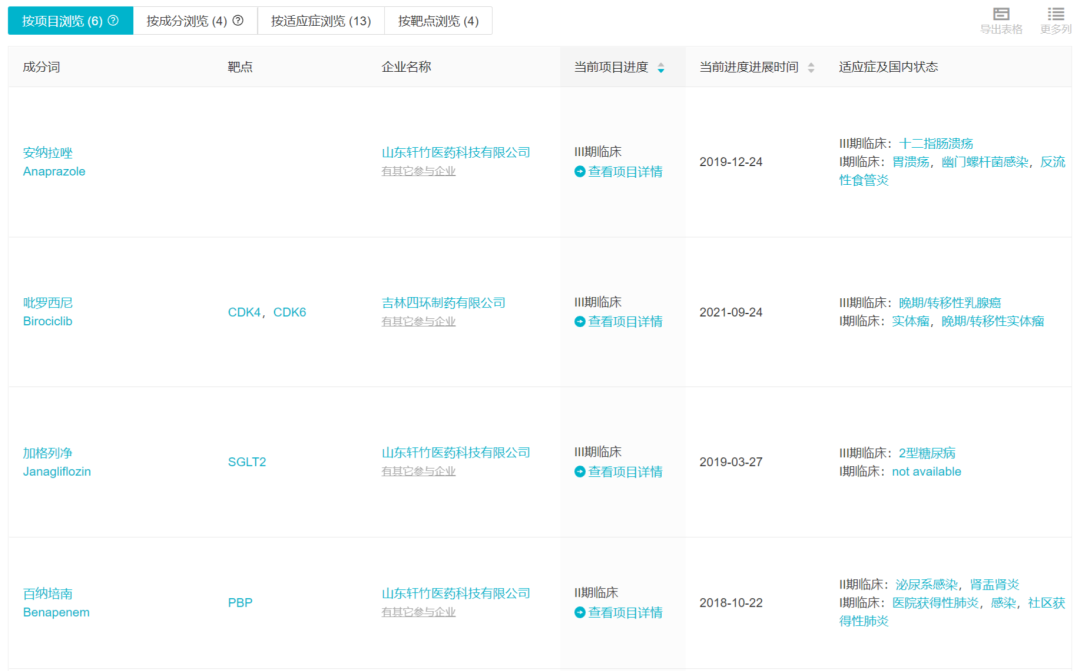
Task: View project details for Anaprazole row
Action: (x=619, y=172)
